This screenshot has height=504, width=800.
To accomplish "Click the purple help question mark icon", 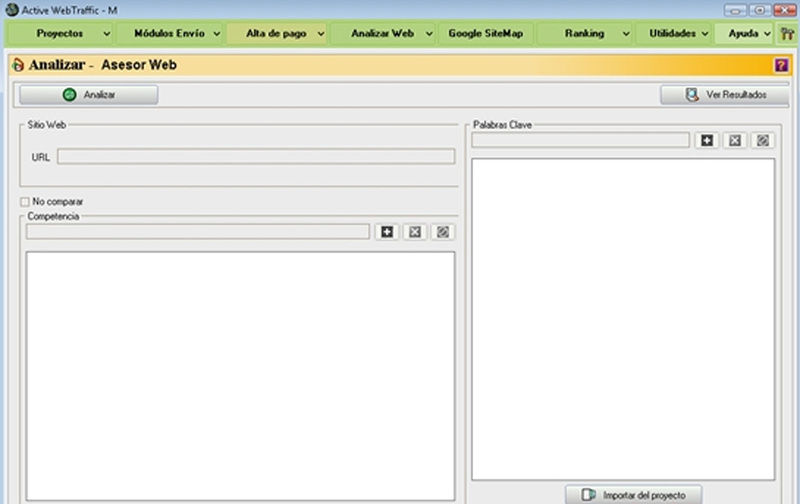I will point(781,65).
